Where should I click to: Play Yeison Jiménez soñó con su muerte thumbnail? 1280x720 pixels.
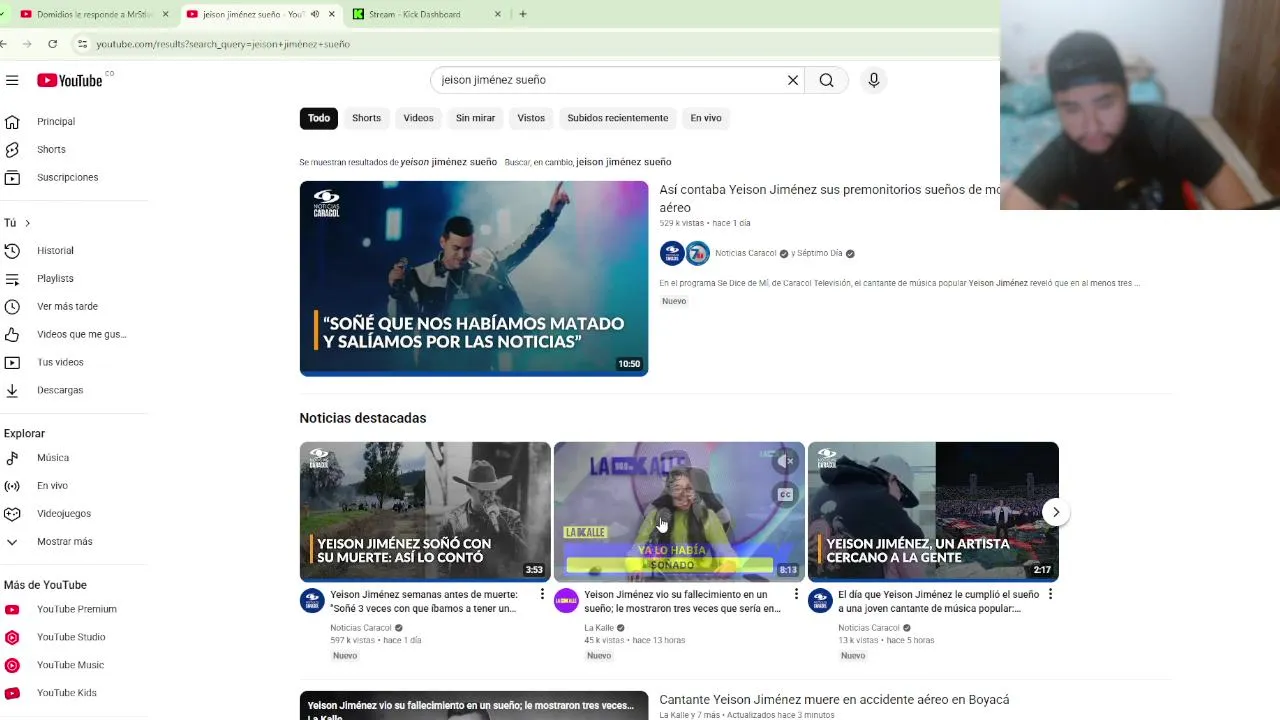click(x=425, y=511)
